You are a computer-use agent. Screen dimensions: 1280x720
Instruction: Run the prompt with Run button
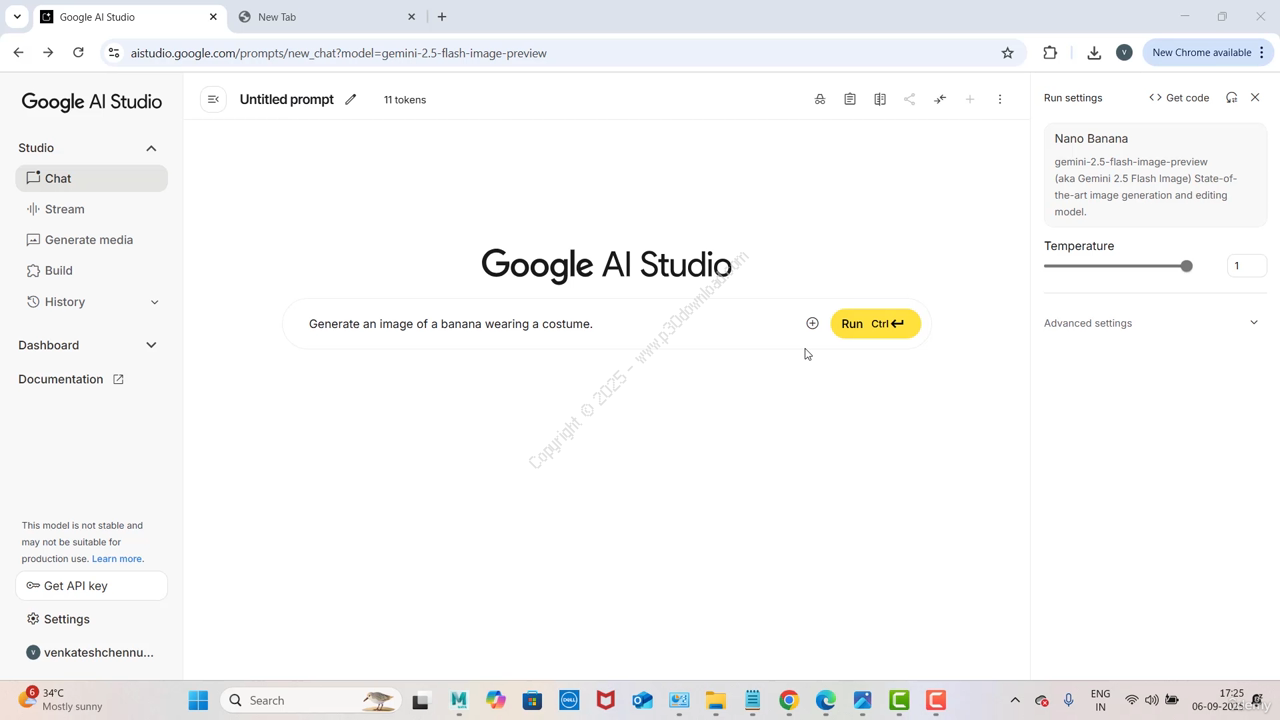875,323
